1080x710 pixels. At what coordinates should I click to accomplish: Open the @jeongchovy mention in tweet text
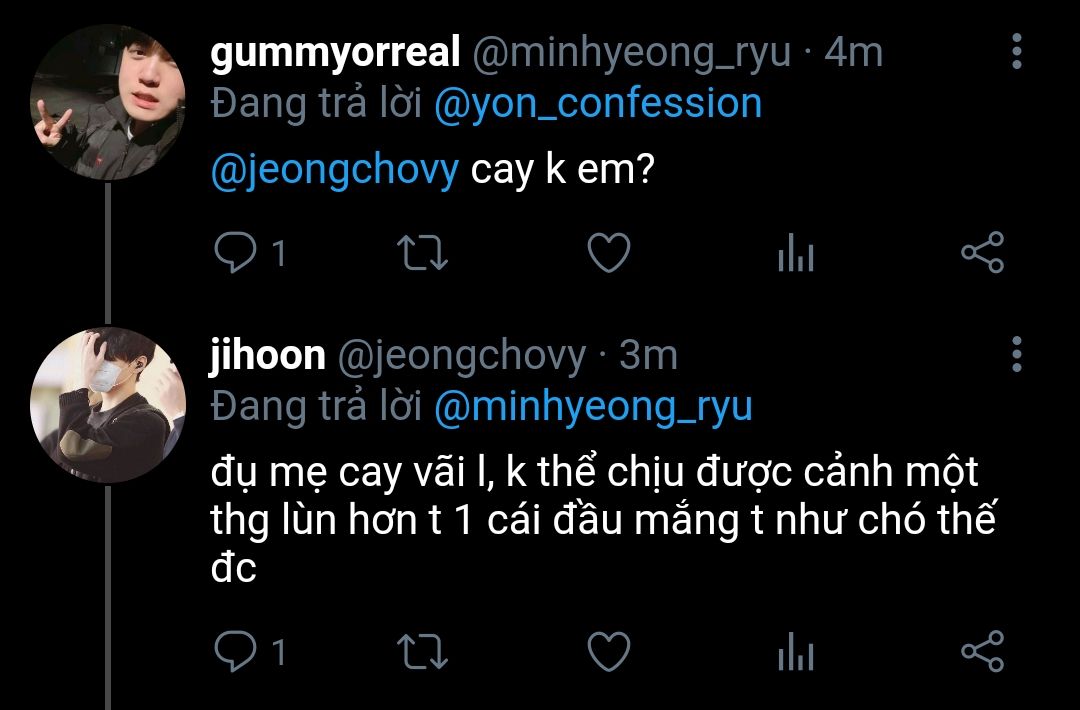[335, 169]
